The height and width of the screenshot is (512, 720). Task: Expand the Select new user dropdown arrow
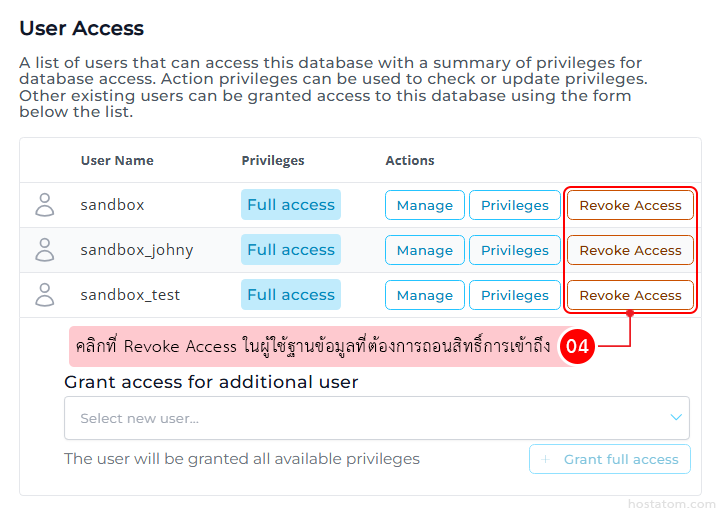[x=677, y=418]
